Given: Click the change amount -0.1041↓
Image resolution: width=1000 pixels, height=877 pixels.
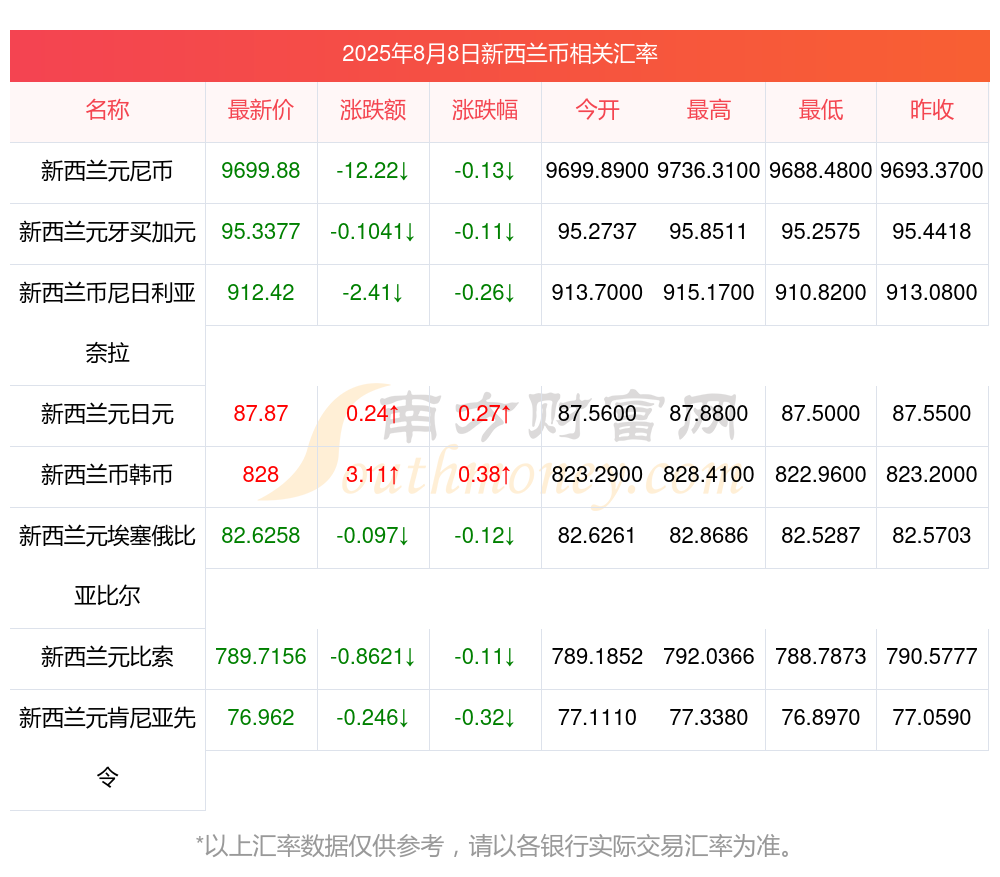Looking at the screenshot, I should click(x=372, y=231).
